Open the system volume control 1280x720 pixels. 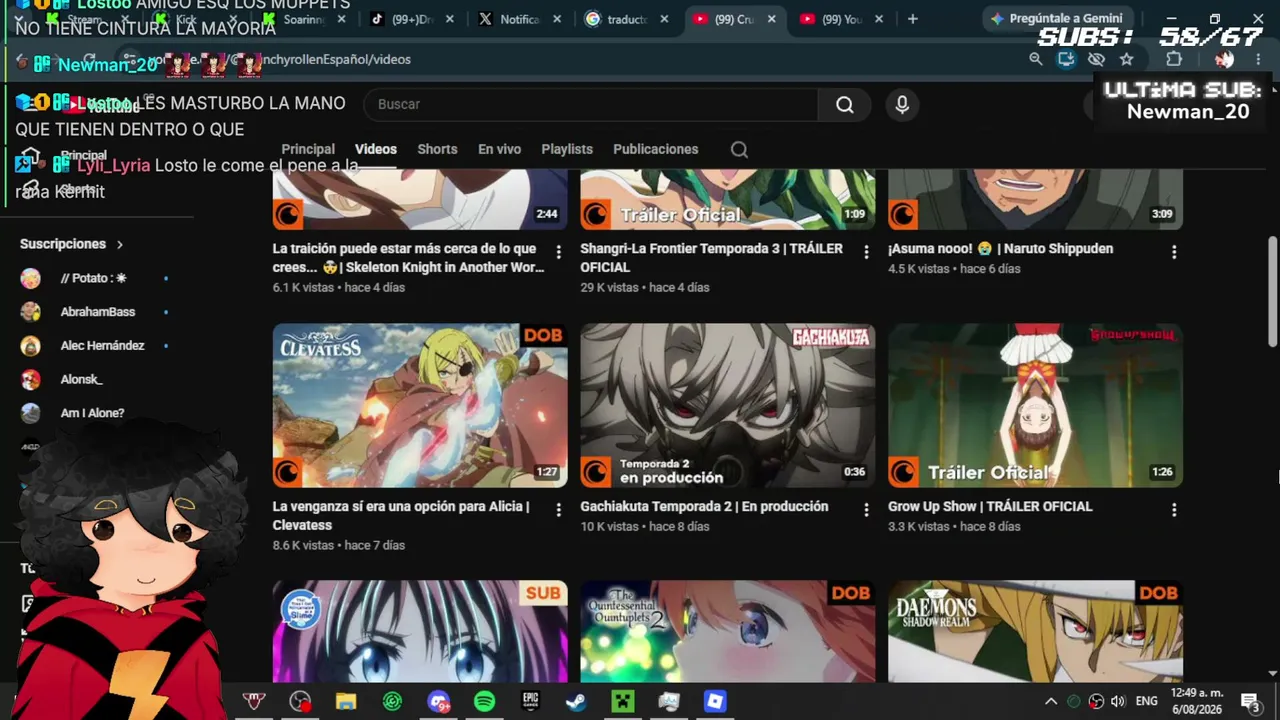[1118, 701]
